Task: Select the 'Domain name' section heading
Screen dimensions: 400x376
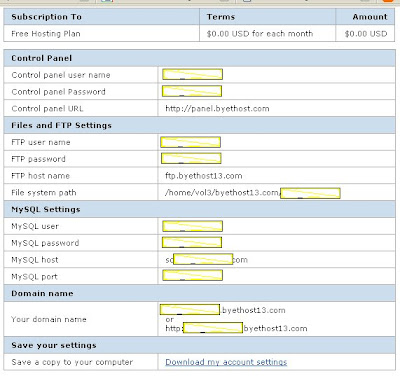Action: point(42,293)
